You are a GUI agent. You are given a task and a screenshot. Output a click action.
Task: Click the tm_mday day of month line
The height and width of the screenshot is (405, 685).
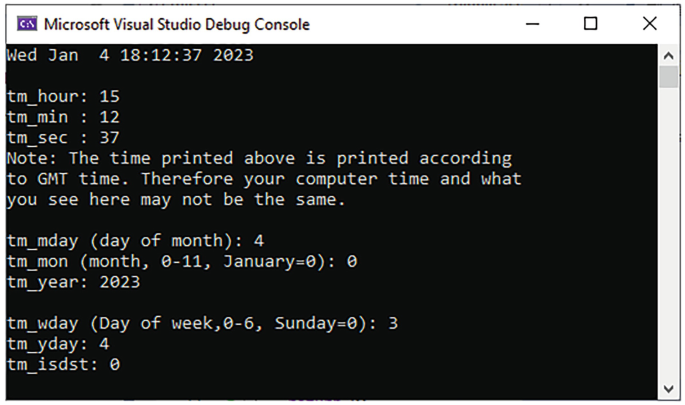pyautogui.click(x=135, y=241)
